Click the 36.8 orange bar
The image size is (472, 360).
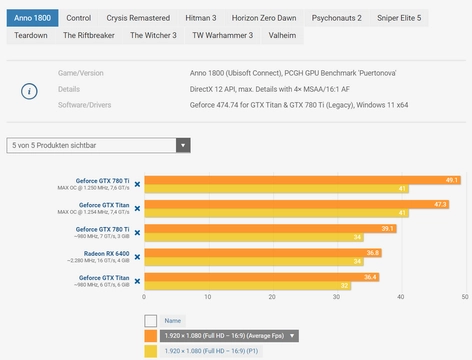(x=263, y=253)
